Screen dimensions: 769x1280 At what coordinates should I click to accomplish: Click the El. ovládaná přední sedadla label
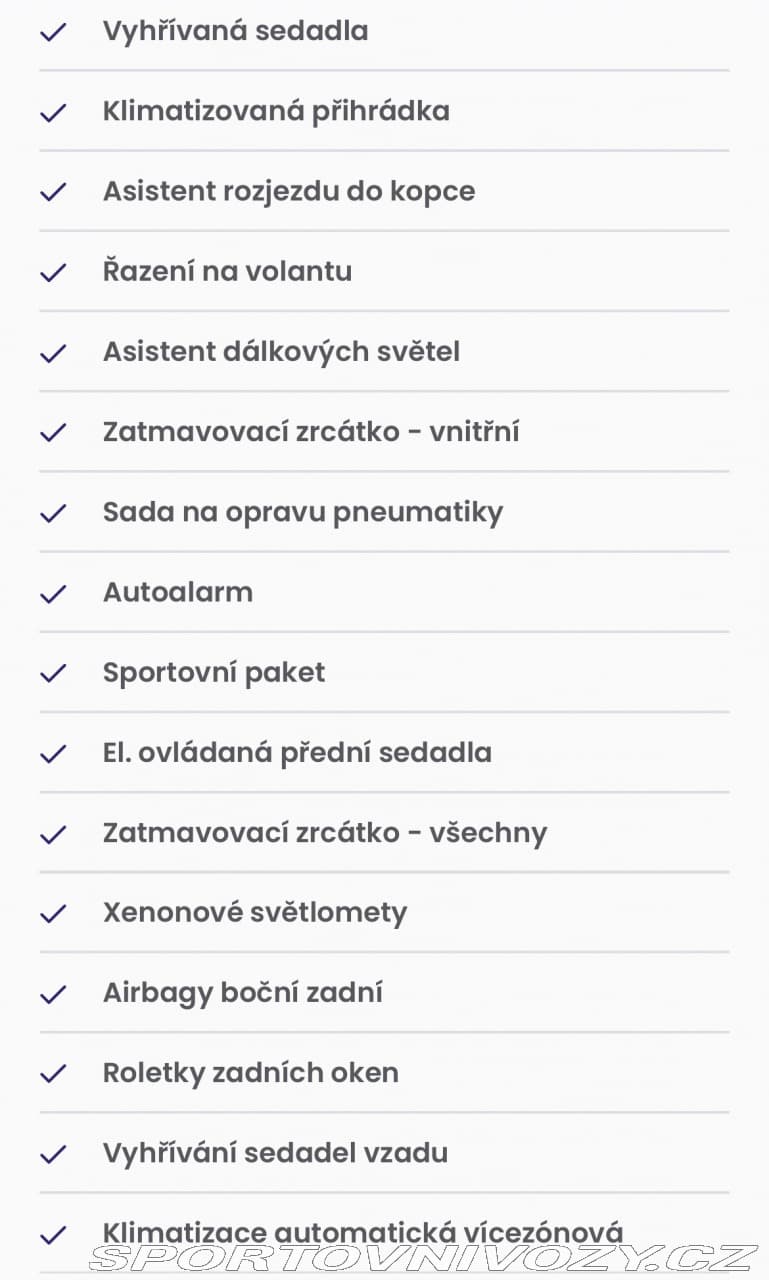[x=297, y=752]
